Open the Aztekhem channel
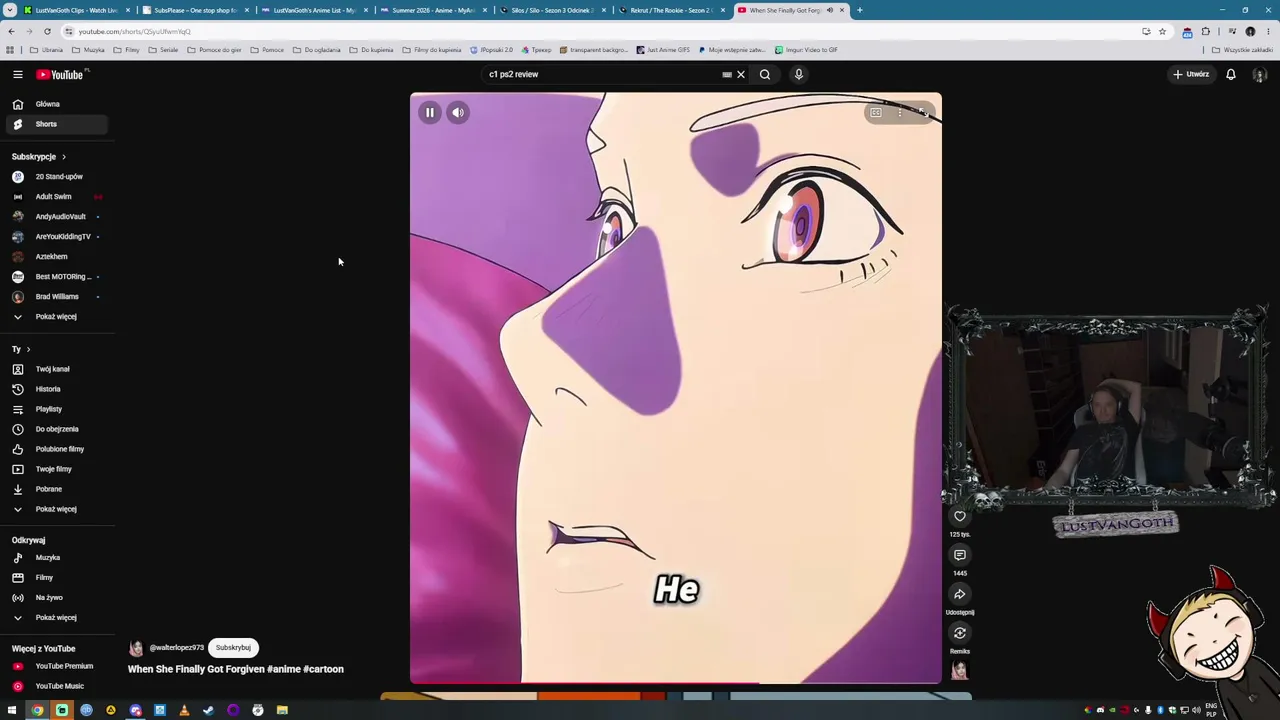Viewport: 1280px width, 720px height. [x=56, y=257]
